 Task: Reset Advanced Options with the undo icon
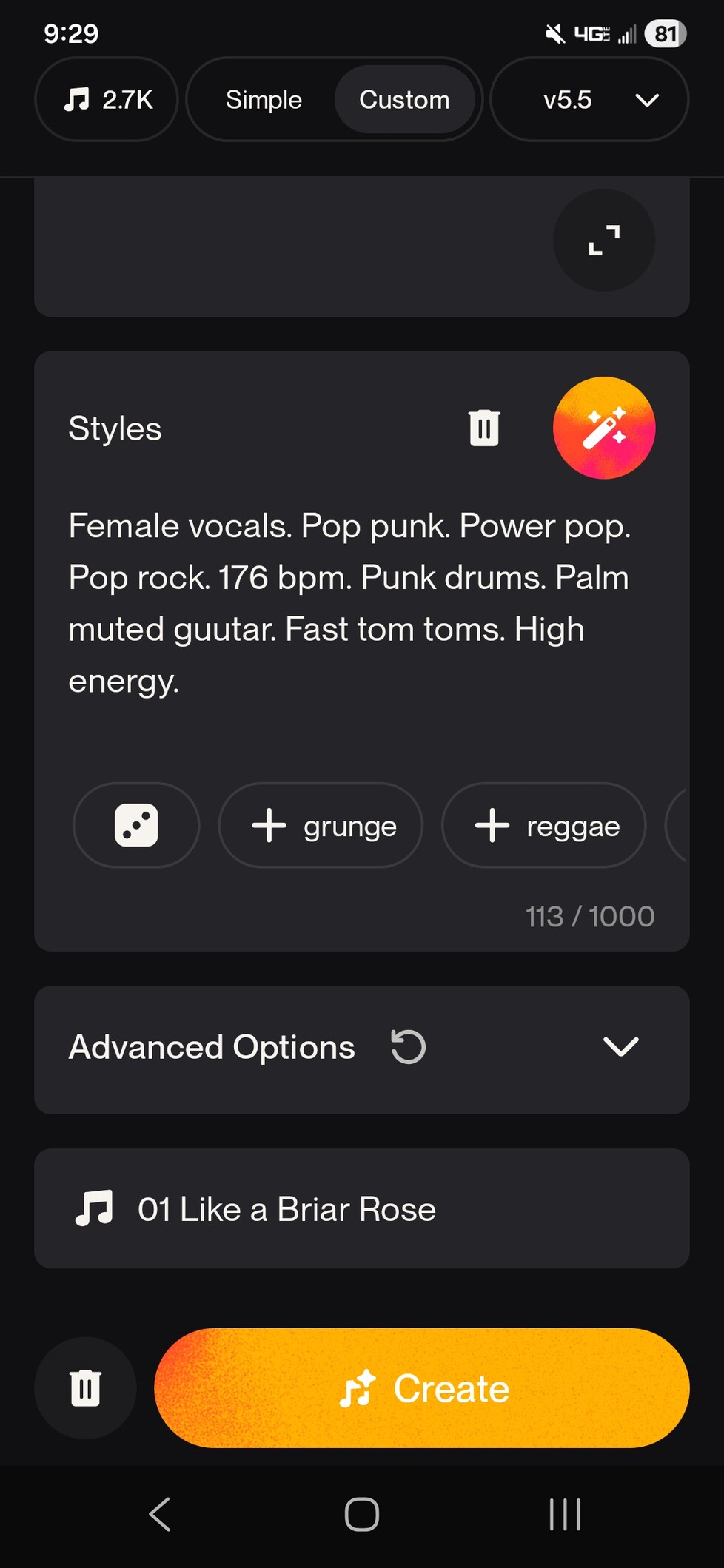(408, 1047)
